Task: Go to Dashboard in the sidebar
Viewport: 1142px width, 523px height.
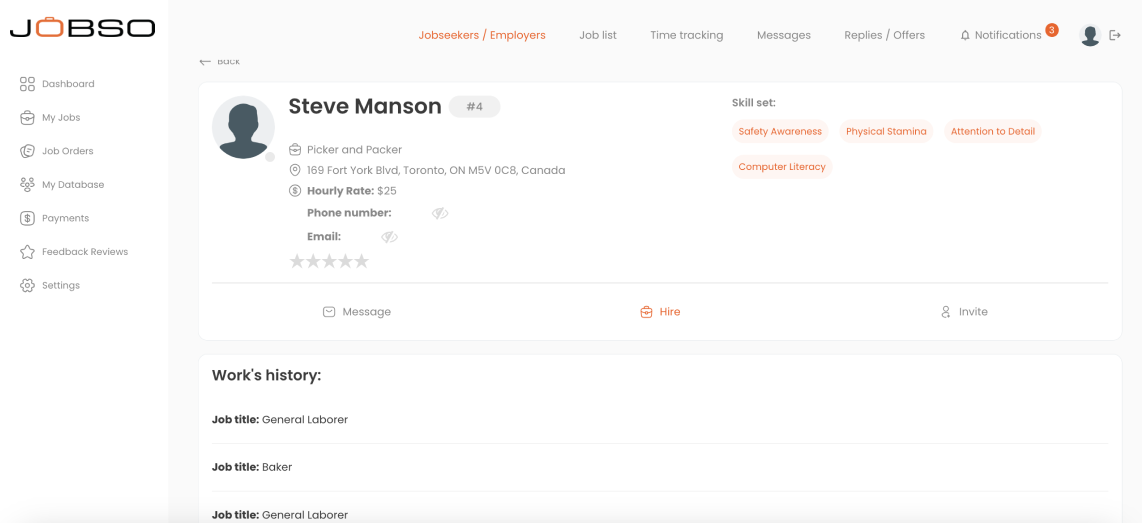Action: [68, 84]
